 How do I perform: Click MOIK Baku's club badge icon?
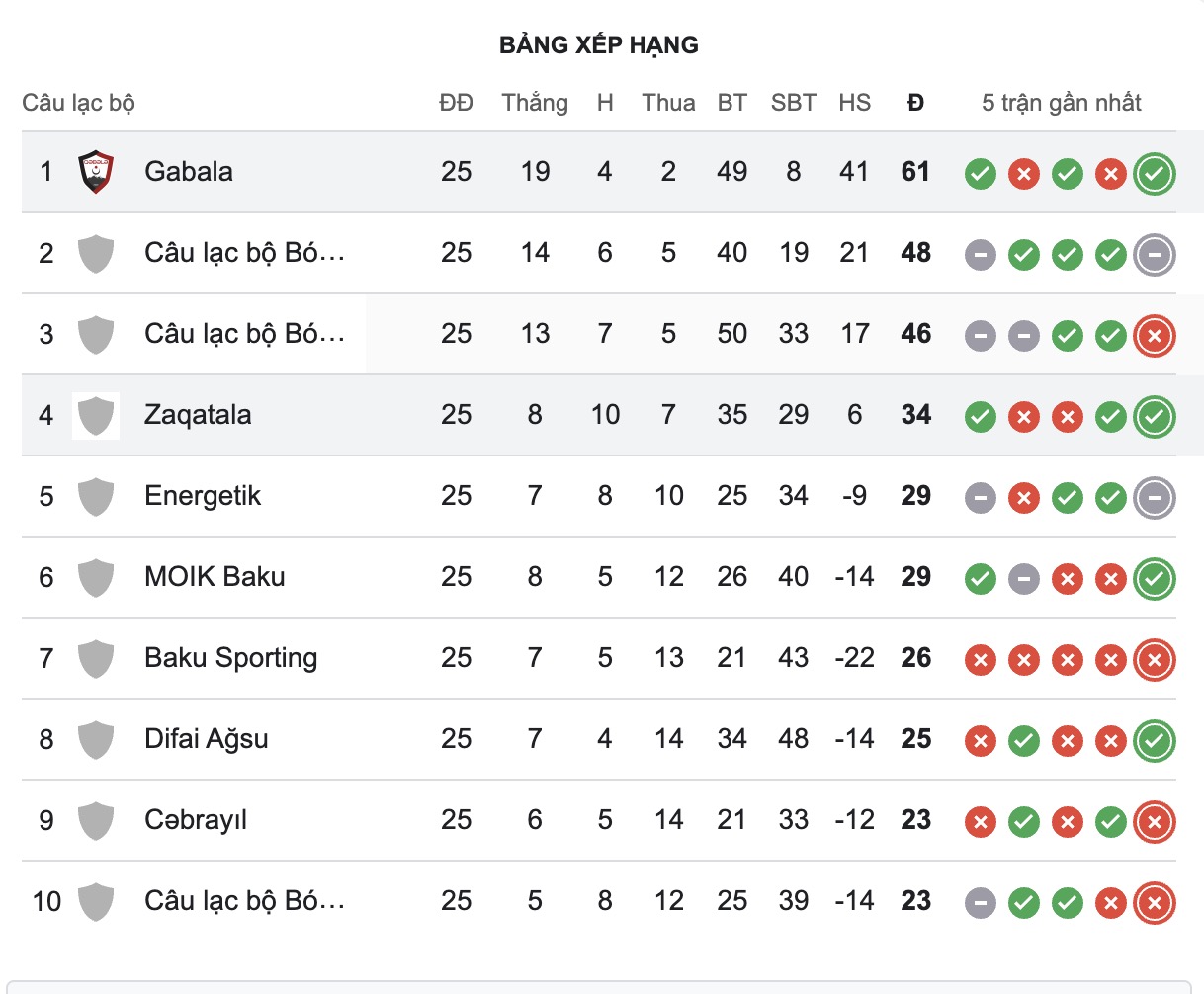[96, 578]
